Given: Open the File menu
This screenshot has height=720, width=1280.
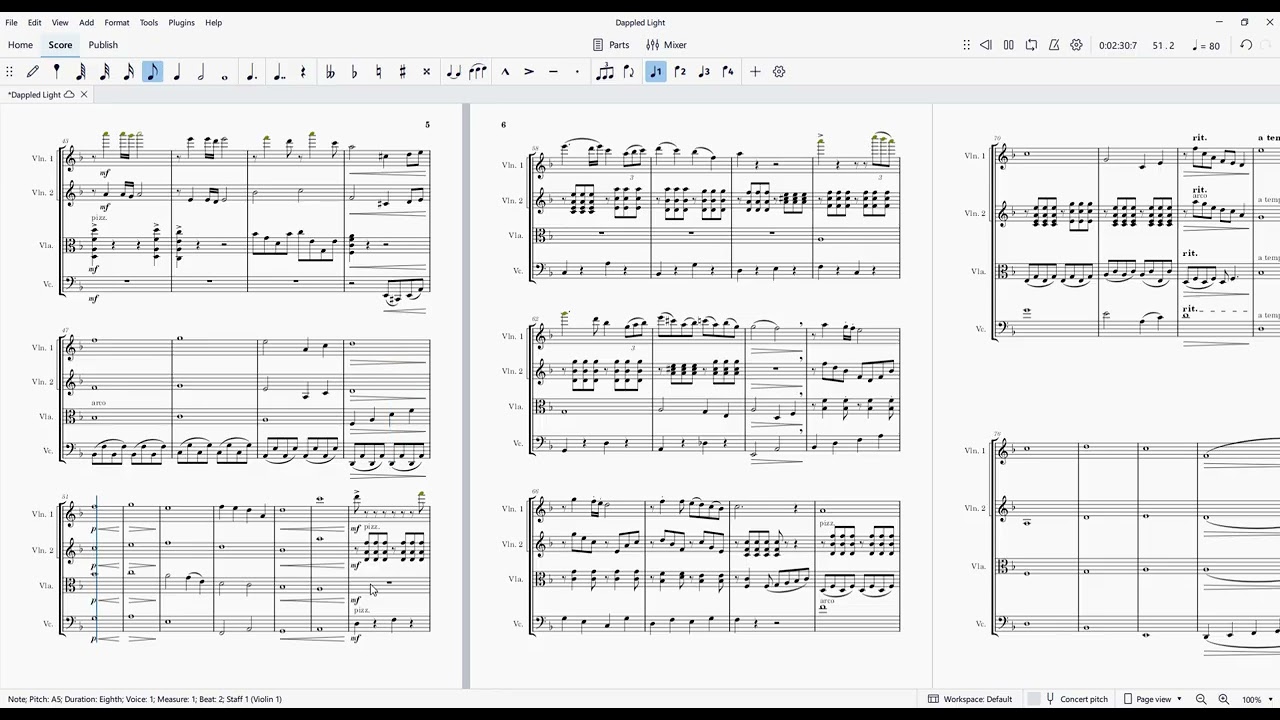Looking at the screenshot, I should 11,22.
